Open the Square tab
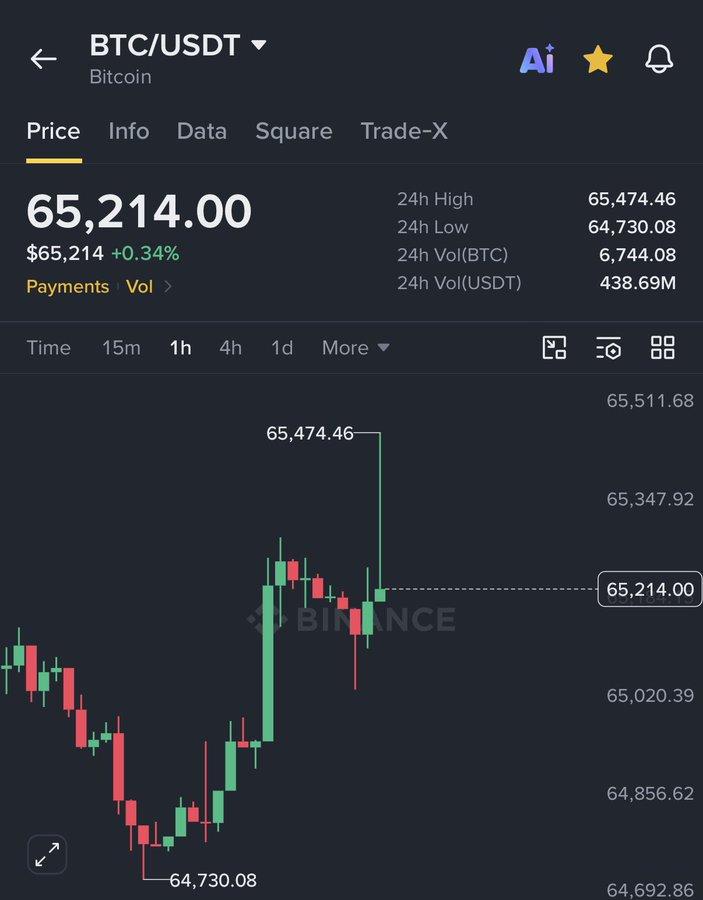 click(x=294, y=131)
